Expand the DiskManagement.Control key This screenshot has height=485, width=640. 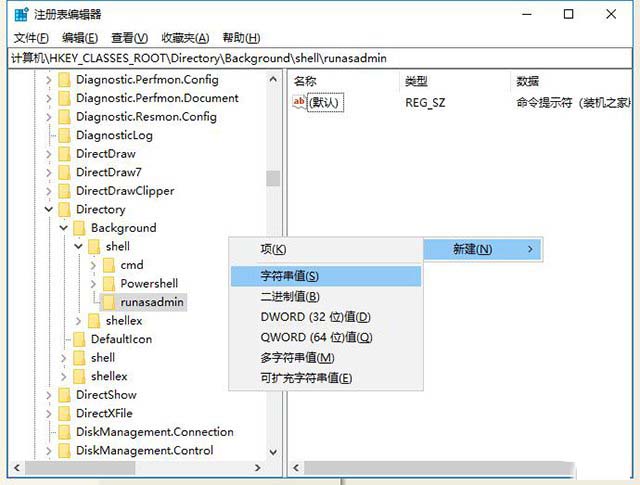49,451
